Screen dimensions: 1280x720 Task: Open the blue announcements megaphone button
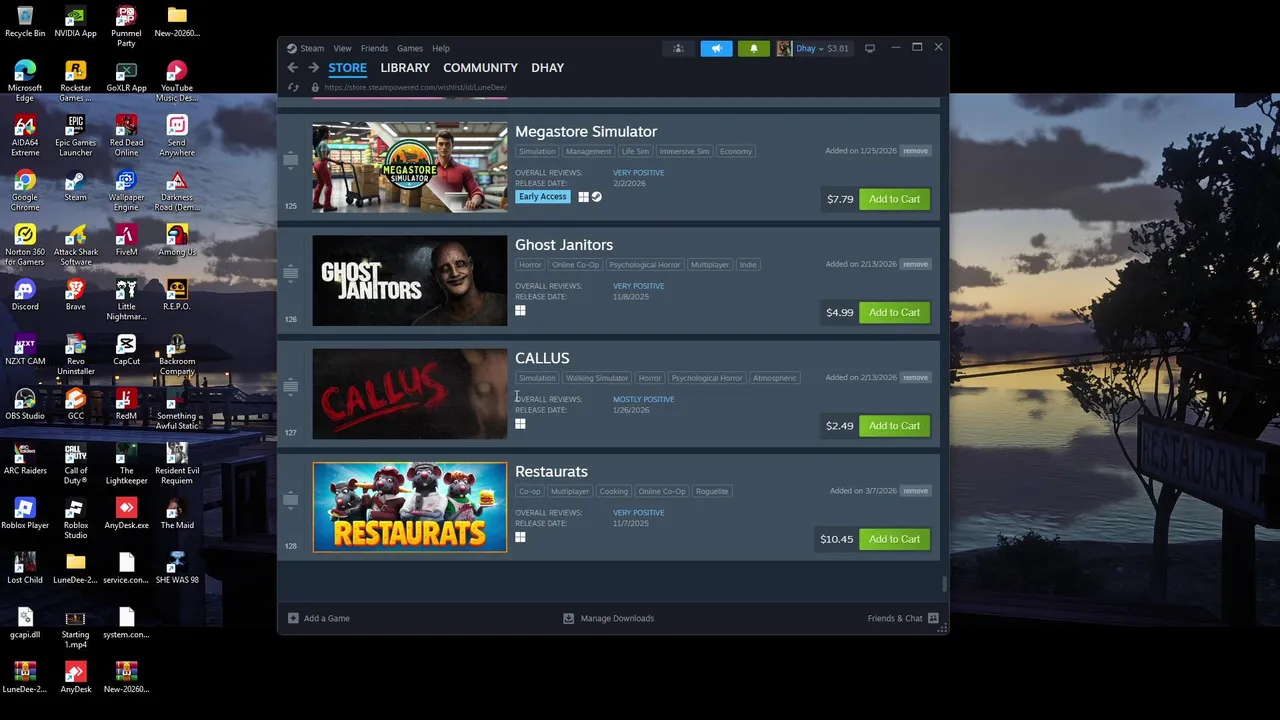click(x=716, y=48)
